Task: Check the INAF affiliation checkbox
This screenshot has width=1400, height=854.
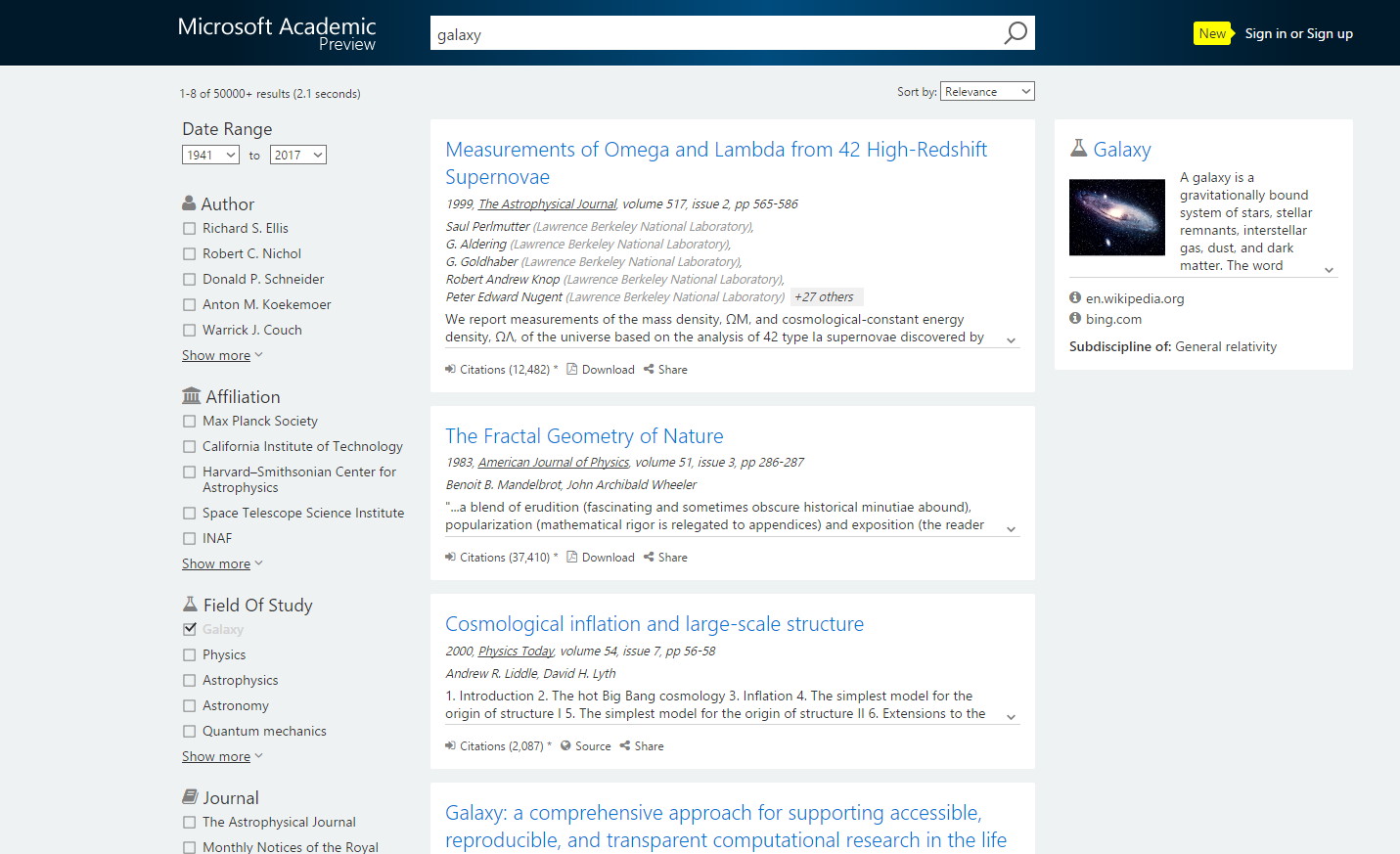Action: tap(190, 539)
